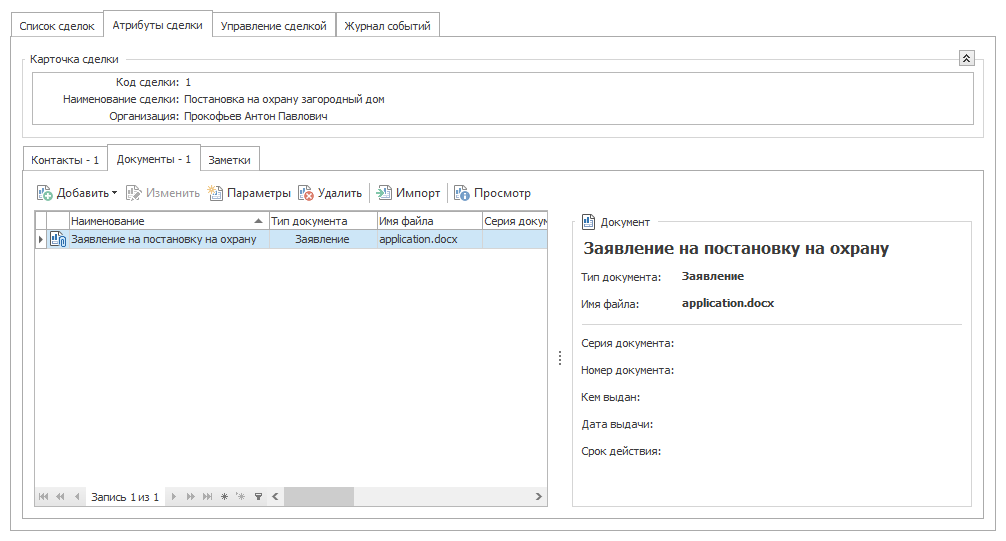The width and height of the screenshot is (1006, 541).
Task: Expand the Добавить dropdown arrow
Action: tap(114, 193)
